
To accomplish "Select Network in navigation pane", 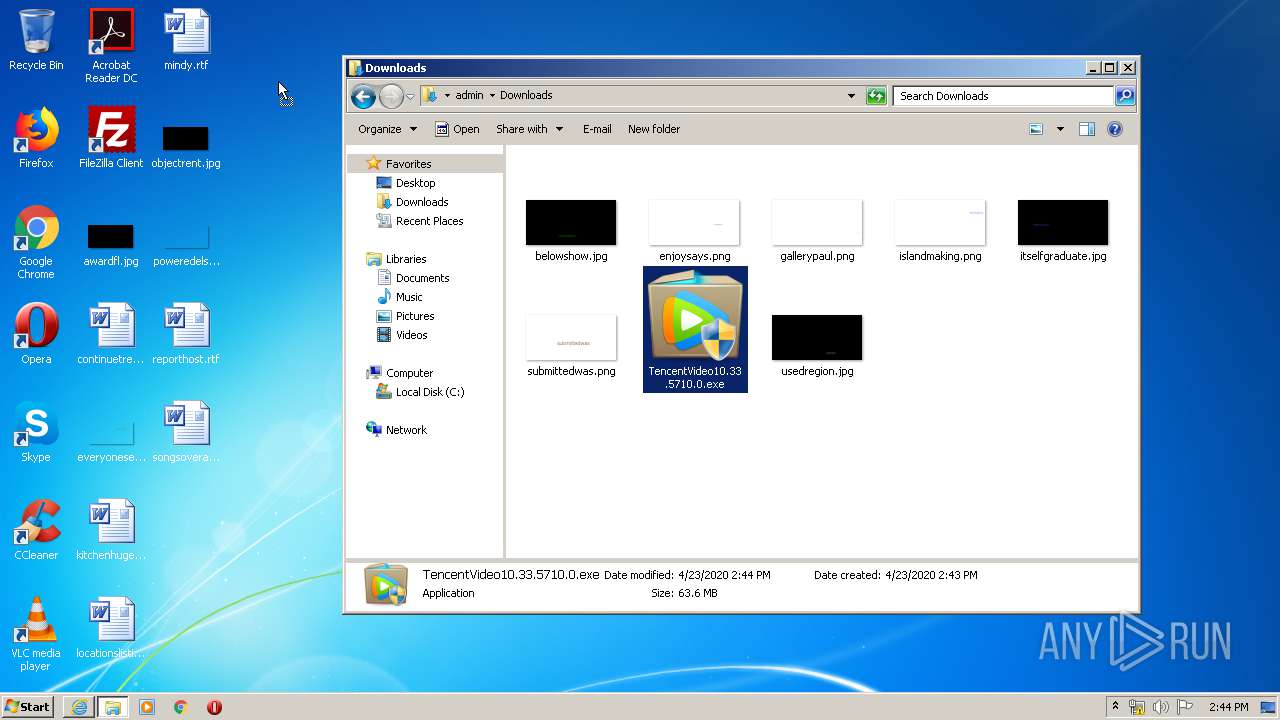I will pyautogui.click(x=396, y=430).
